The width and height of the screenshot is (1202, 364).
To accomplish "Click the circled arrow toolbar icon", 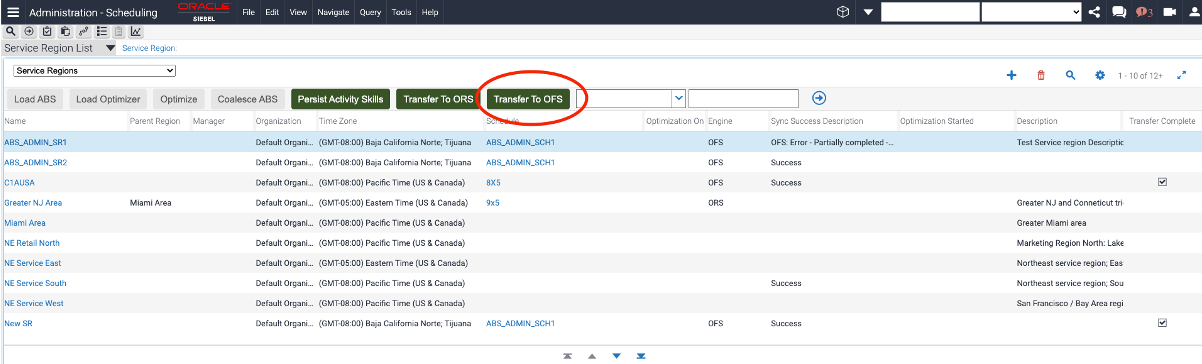I will (x=29, y=32).
